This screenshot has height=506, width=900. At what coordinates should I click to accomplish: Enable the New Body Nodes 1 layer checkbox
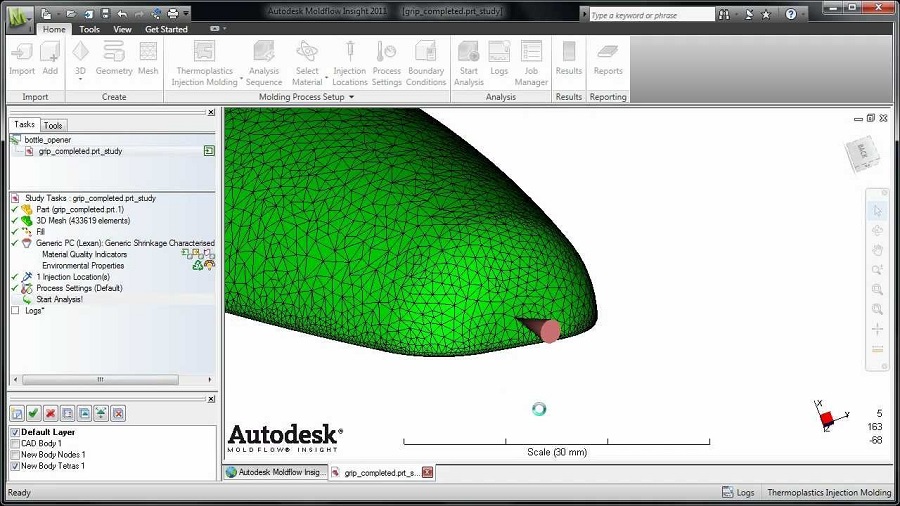pos(15,454)
